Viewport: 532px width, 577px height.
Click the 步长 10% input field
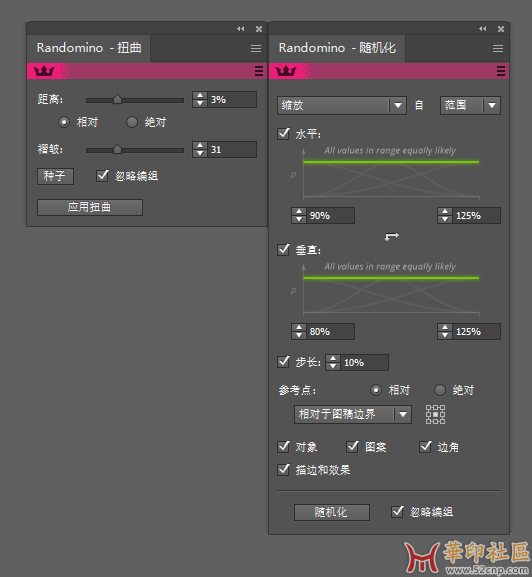(x=364, y=362)
